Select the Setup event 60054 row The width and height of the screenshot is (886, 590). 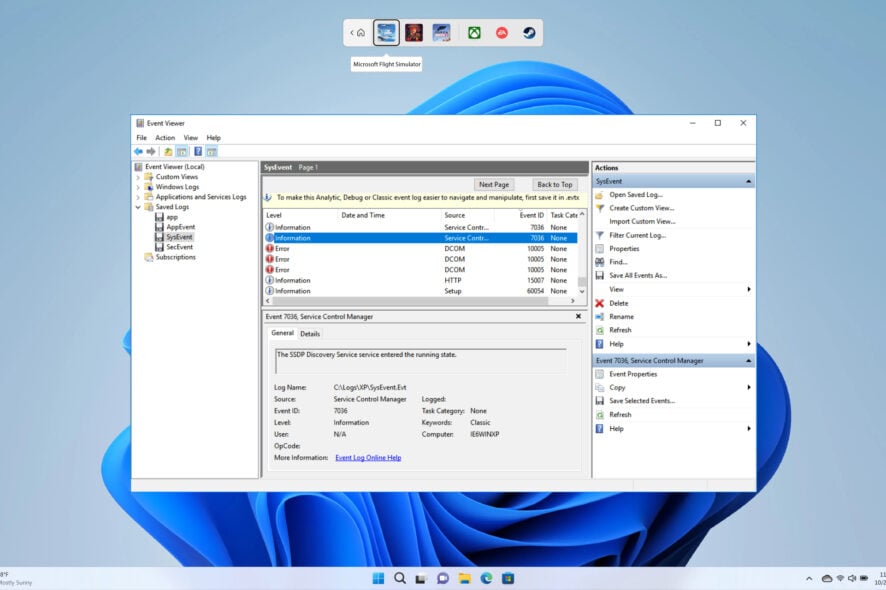(420, 292)
